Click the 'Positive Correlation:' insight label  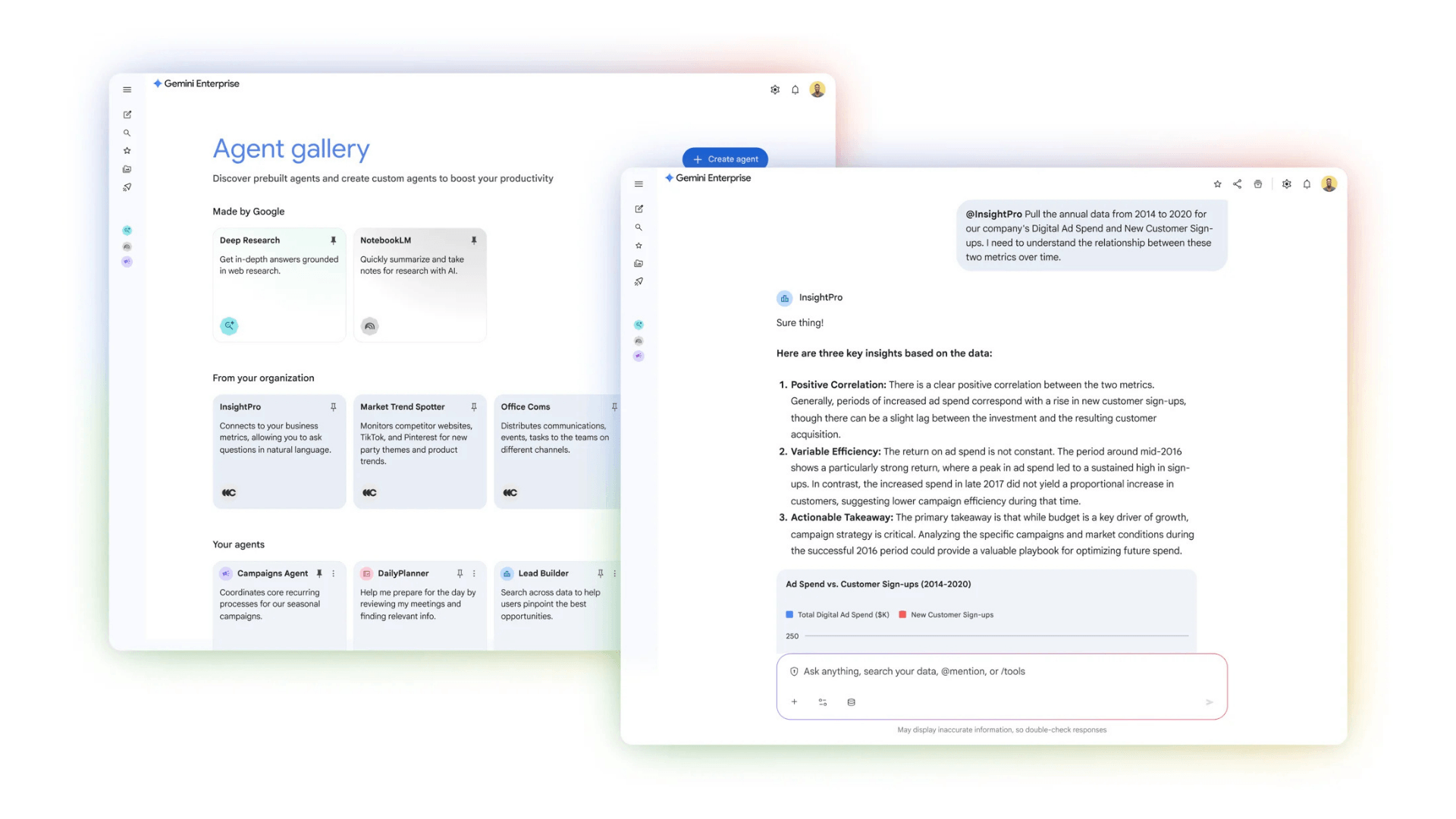(x=838, y=385)
